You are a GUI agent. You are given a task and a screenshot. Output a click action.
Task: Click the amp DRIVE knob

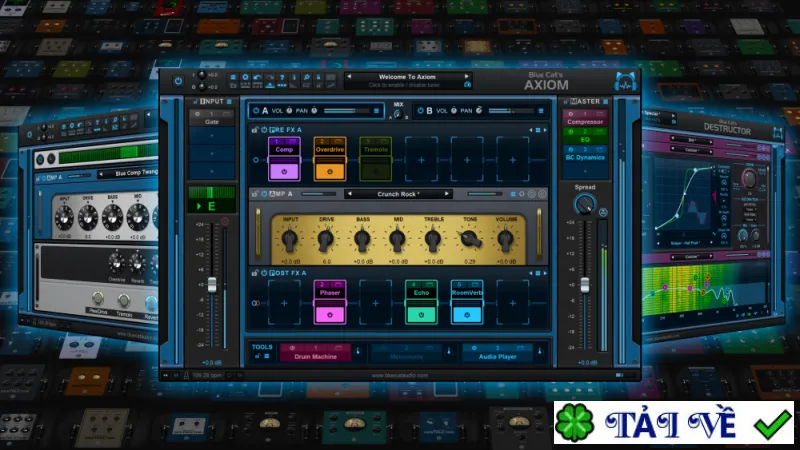click(x=326, y=240)
